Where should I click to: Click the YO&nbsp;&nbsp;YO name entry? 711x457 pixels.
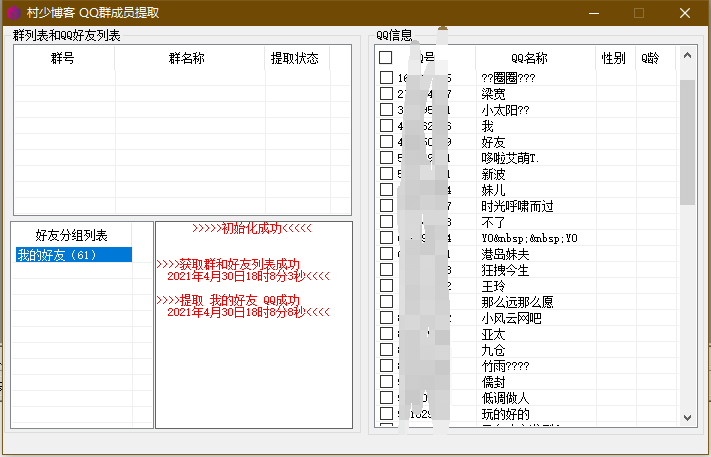pos(529,238)
